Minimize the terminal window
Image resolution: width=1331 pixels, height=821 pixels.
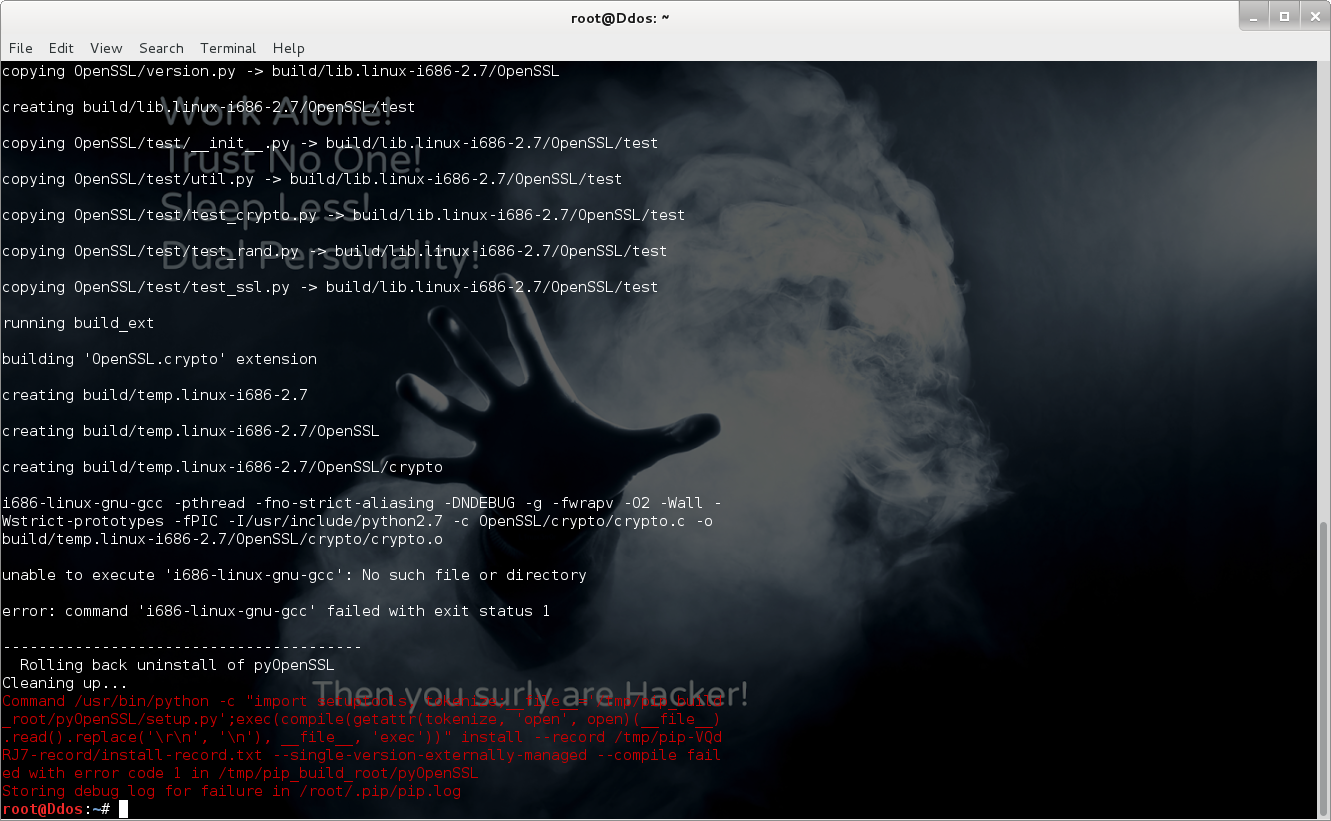[x=1254, y=16]
